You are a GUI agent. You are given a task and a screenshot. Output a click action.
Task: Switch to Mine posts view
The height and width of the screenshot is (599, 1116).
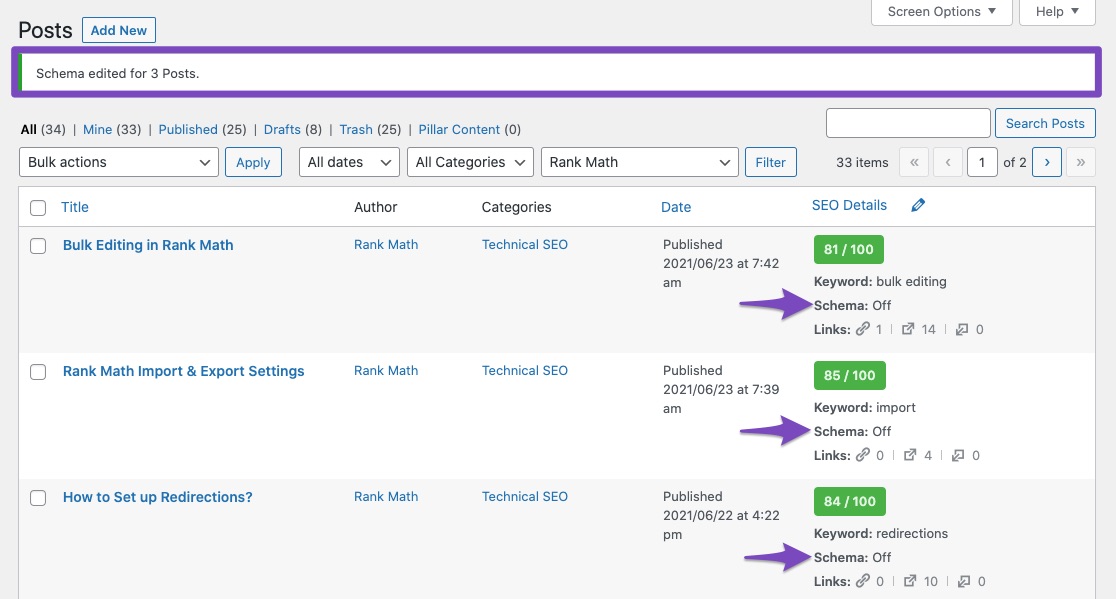[x=98, y=129]
